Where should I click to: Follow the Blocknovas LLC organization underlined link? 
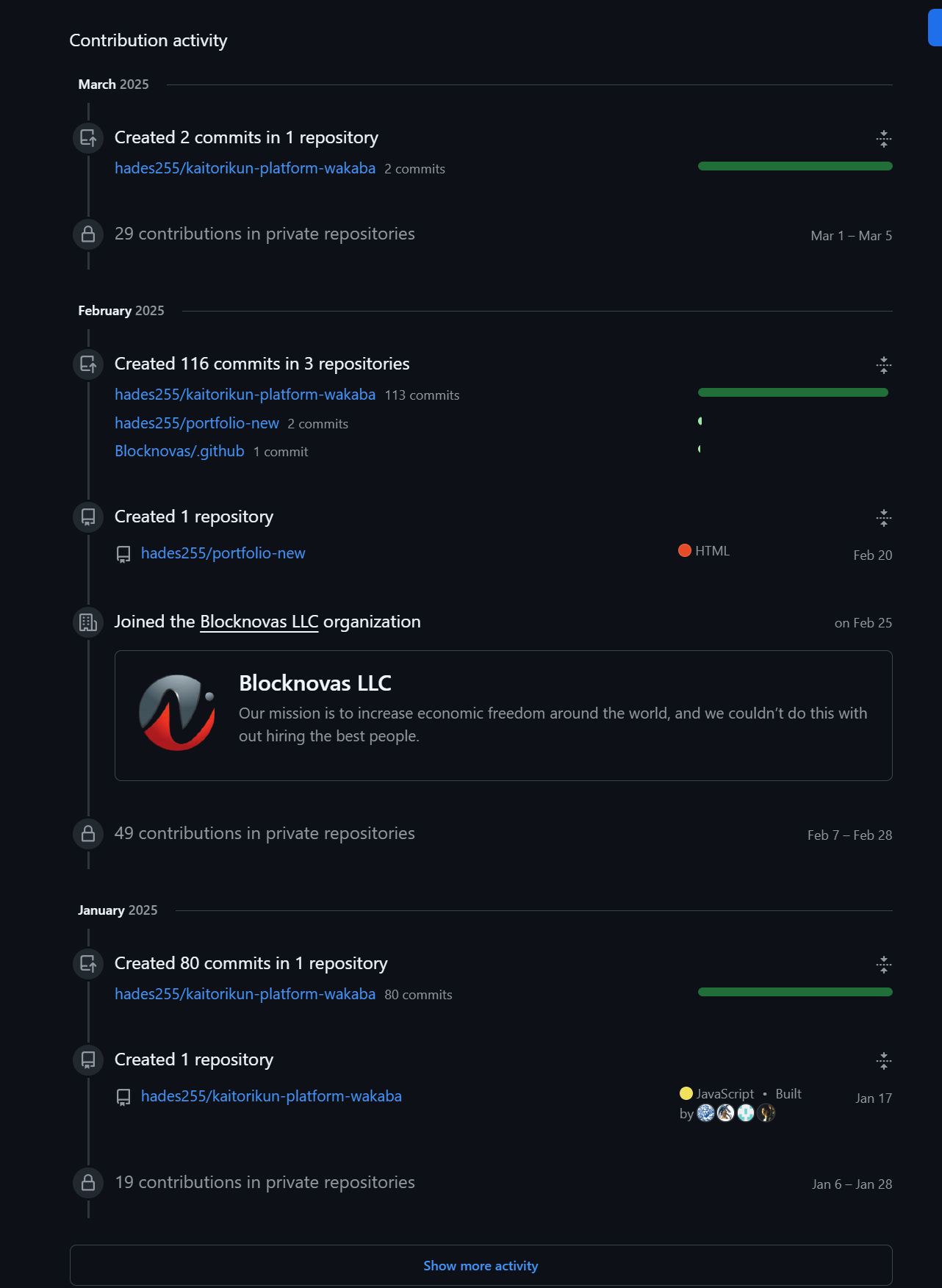coord(259,622)
